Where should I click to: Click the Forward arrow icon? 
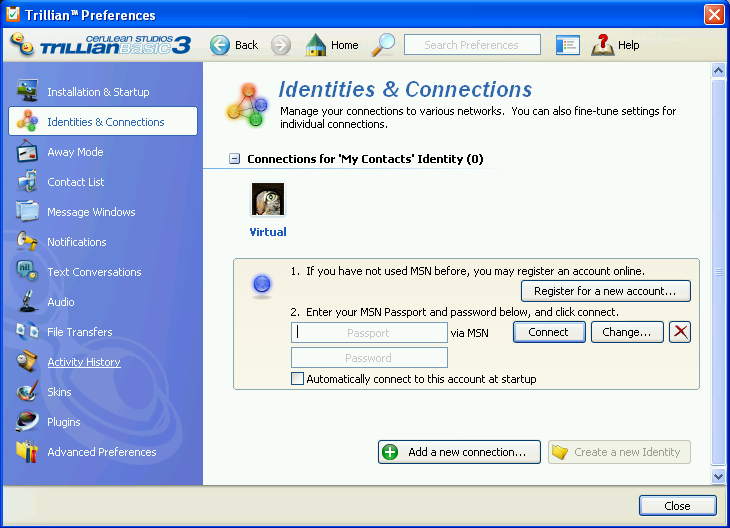(x=281, y=45)
